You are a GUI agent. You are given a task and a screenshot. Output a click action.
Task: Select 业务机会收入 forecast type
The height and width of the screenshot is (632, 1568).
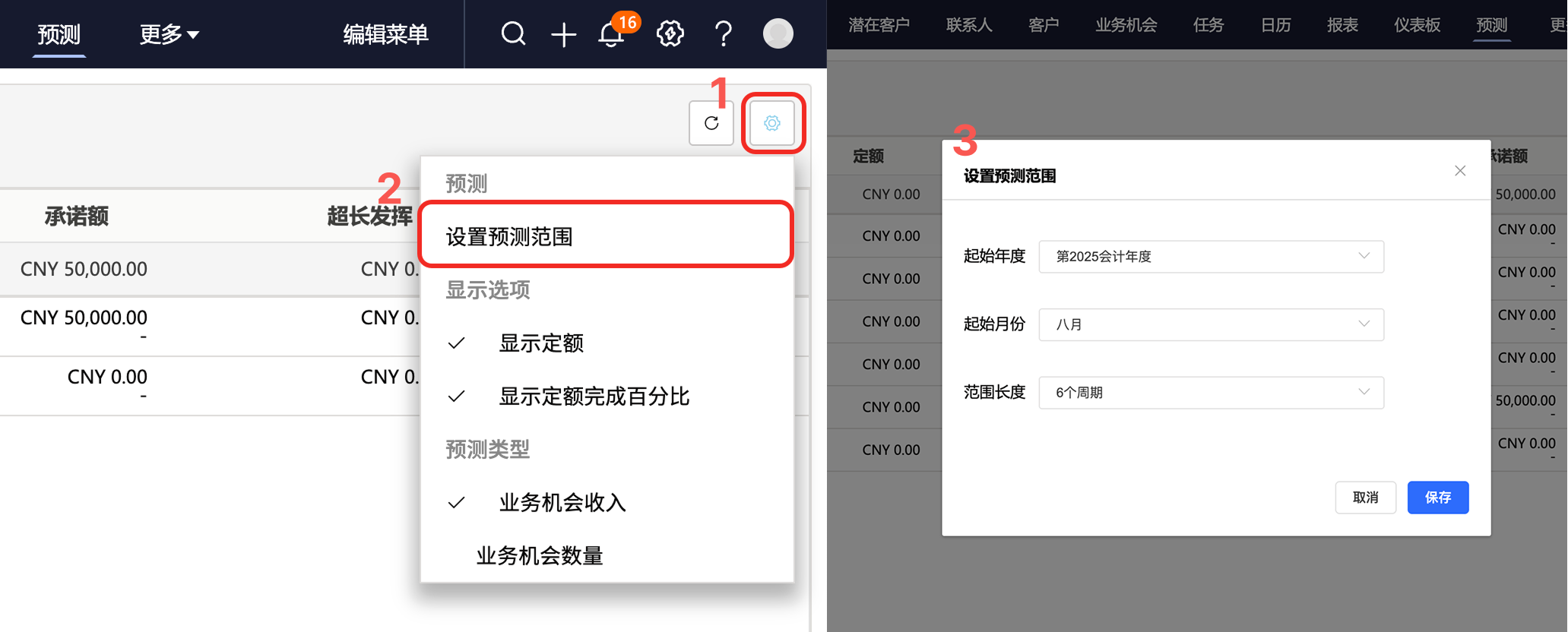click(562, 503)
